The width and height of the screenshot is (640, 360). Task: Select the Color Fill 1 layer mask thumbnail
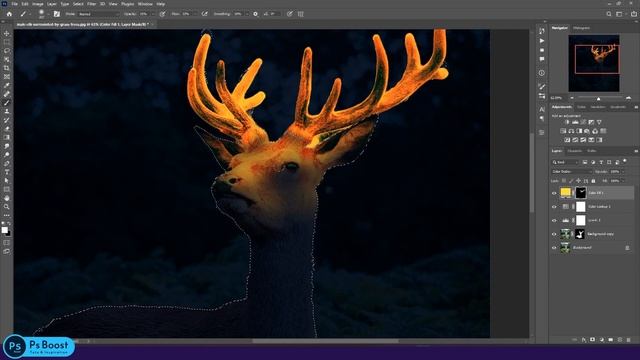coord(580,193)
